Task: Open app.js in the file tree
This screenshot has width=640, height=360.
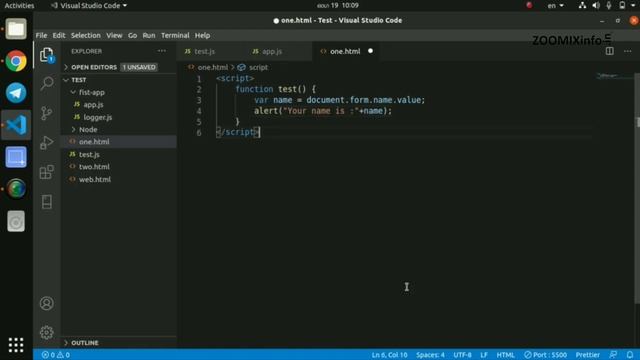Action: click(119, 104)
